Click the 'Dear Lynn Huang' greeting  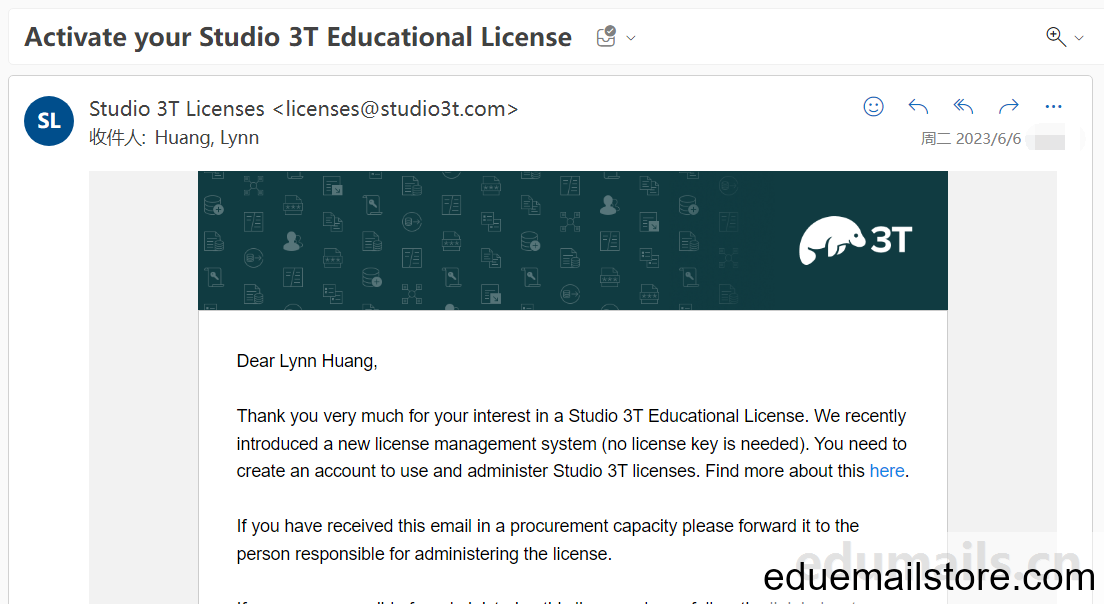pyautogui.click(x=307, y=361)
